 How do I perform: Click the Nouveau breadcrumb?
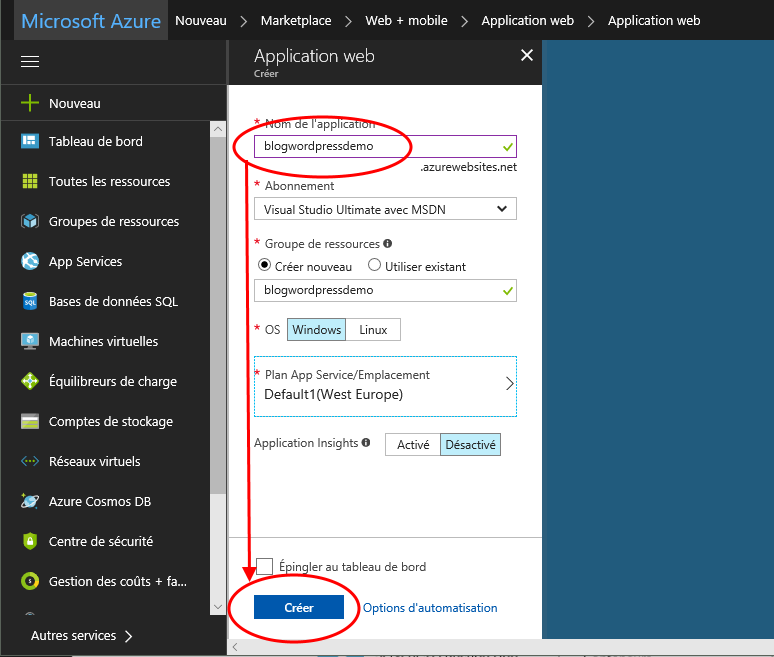pyautogui.click(x=201, y=21)
